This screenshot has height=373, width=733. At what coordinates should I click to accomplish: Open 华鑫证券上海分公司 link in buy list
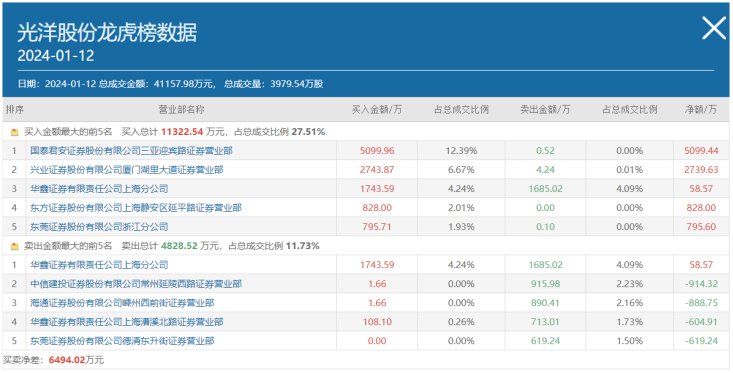[99, 189]
